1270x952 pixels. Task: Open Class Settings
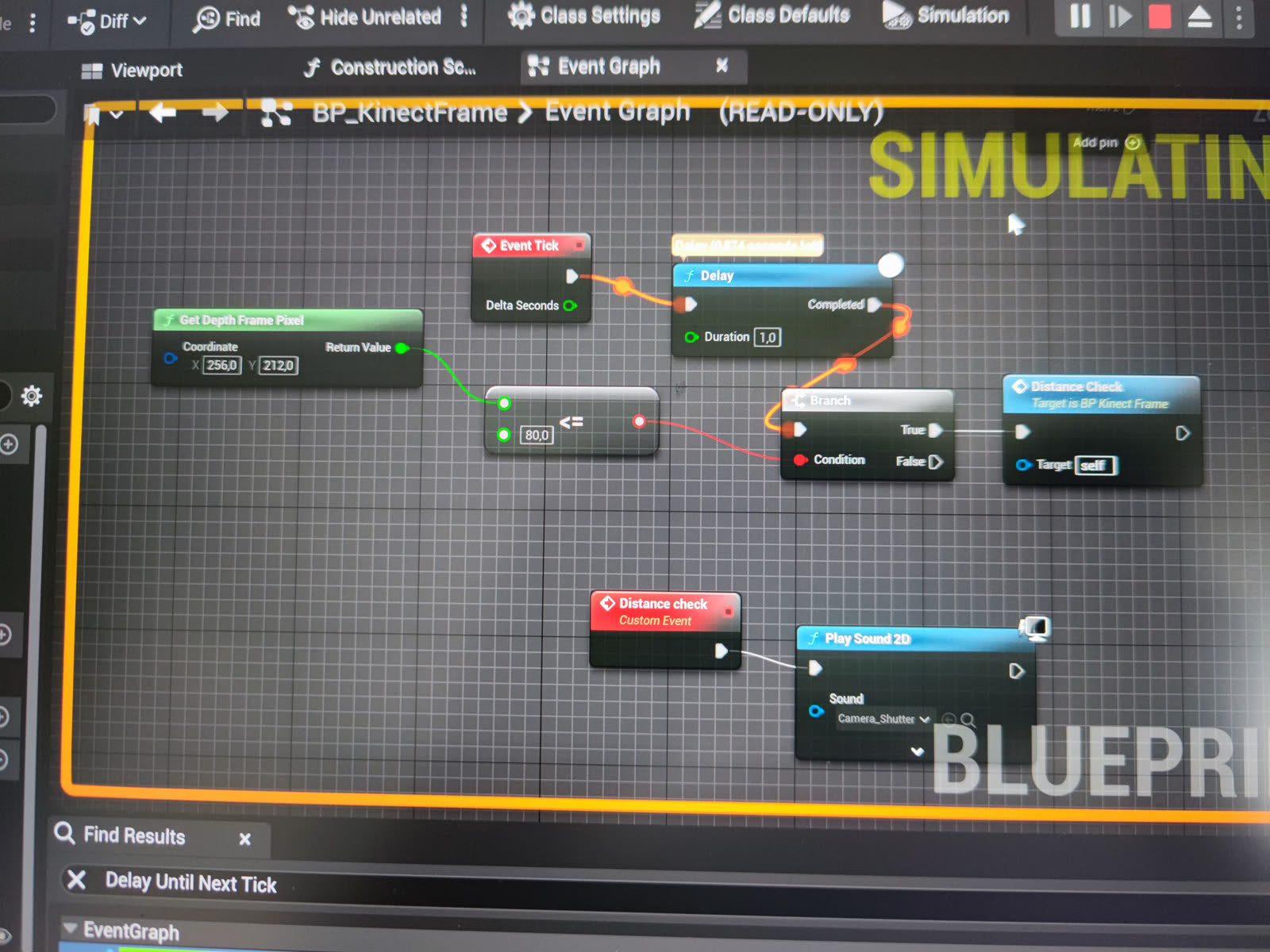[583, 15]
